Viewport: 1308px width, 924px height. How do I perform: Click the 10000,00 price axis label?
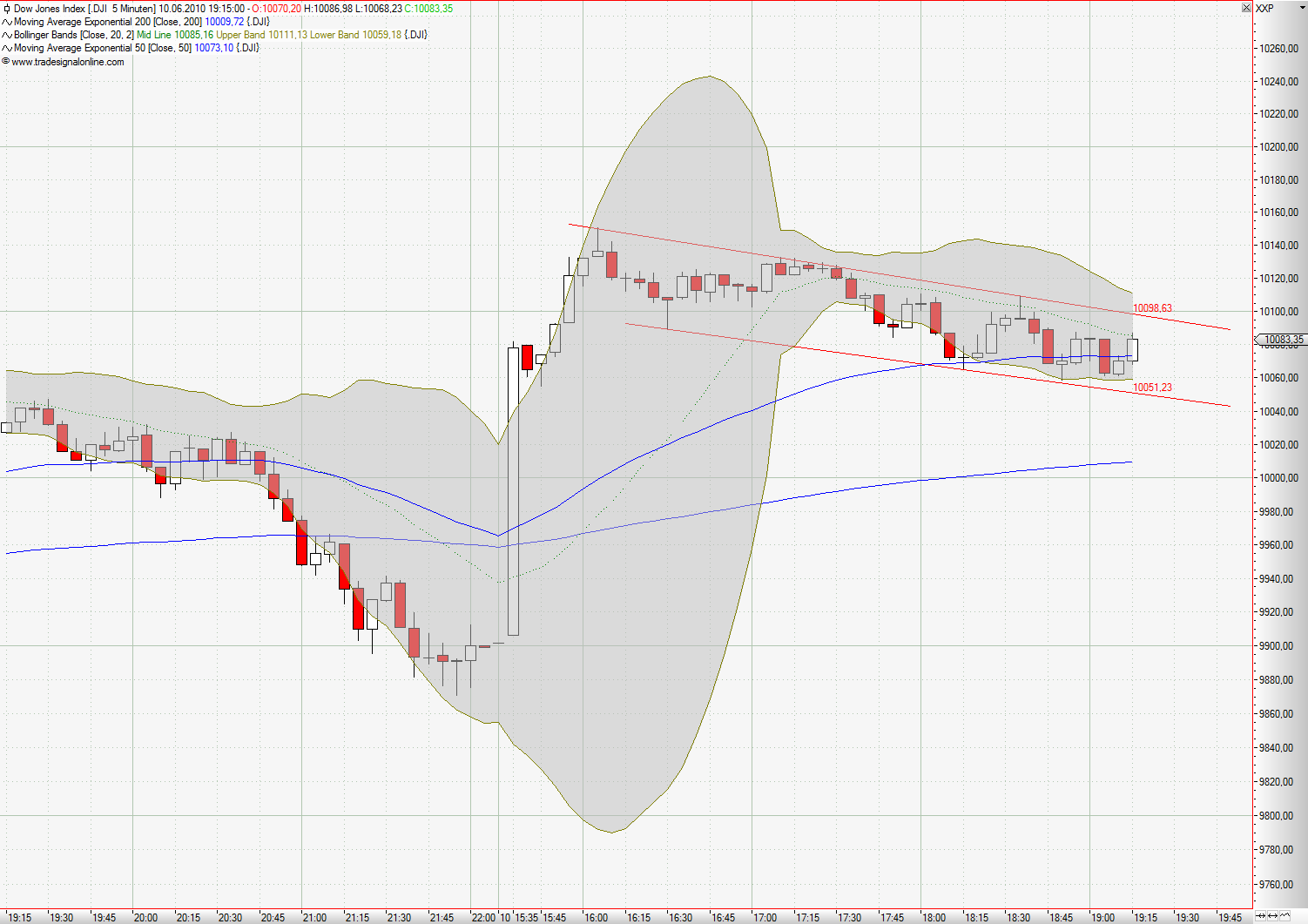coord(1278,478)
